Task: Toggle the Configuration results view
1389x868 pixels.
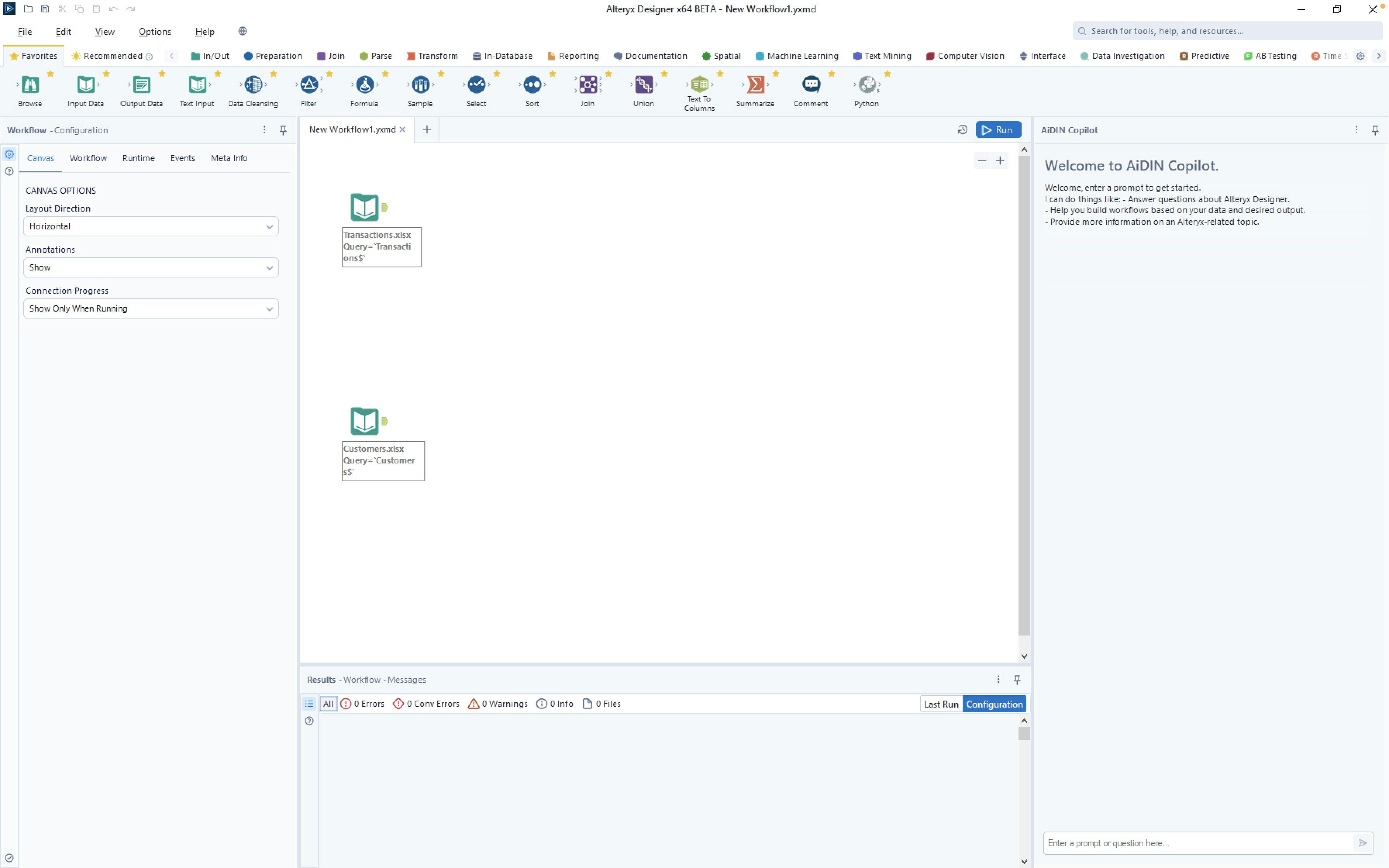Action: click(994, 704)
